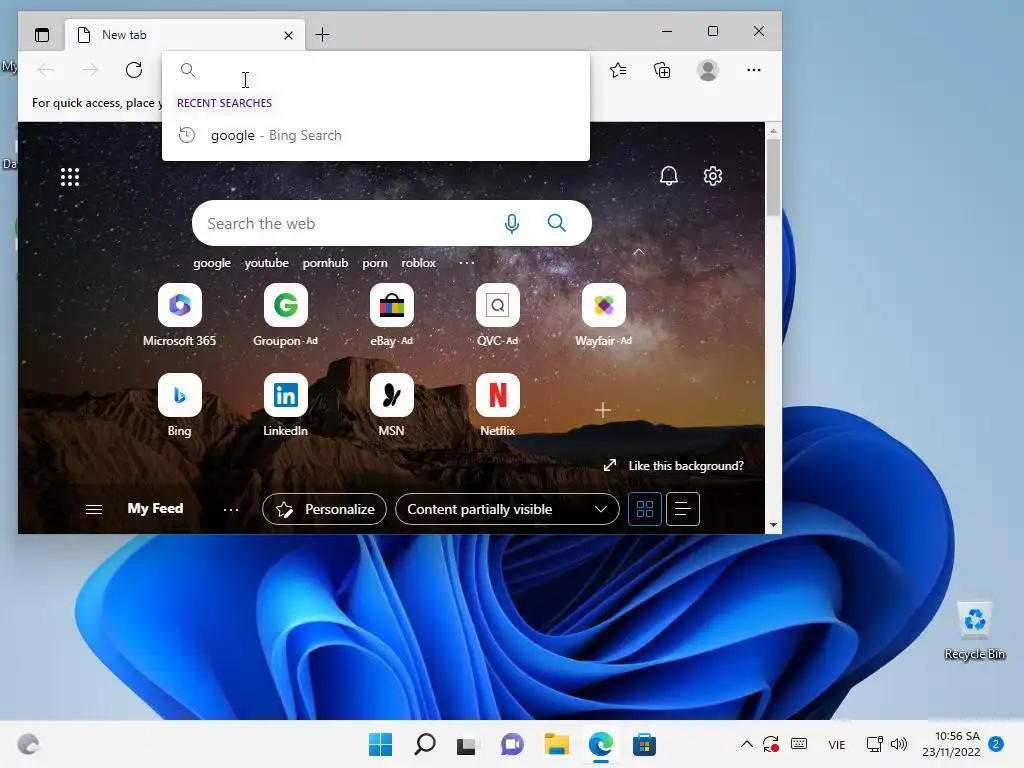This screenshot has height=768, width=1024.
Task: Open the LinkedIn quick link
Action: [285, 406]
